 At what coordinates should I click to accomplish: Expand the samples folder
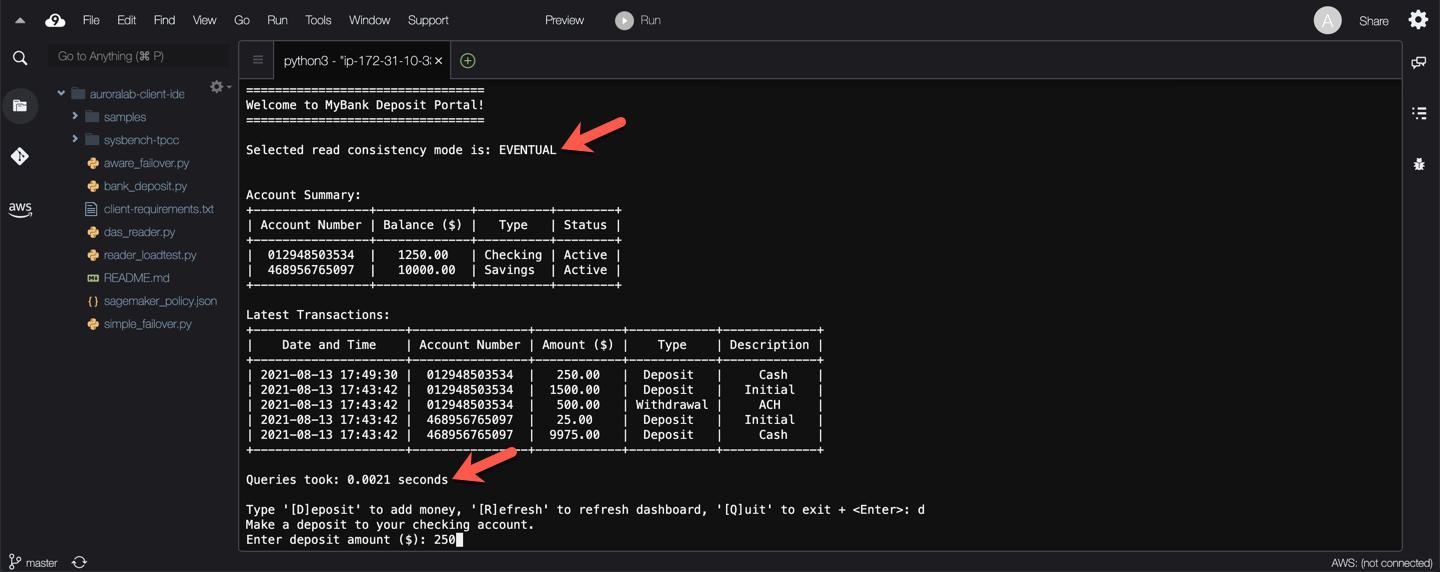coord(75,117)
